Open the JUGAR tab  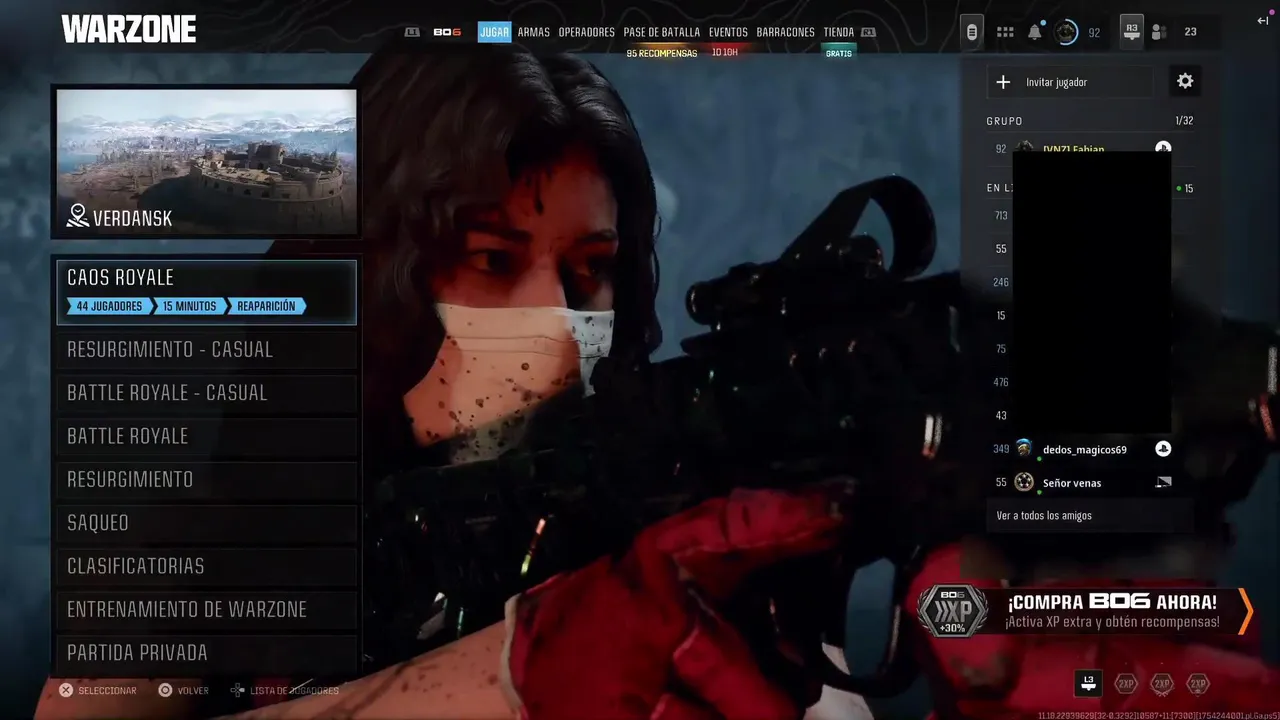(x=494, y=32)
